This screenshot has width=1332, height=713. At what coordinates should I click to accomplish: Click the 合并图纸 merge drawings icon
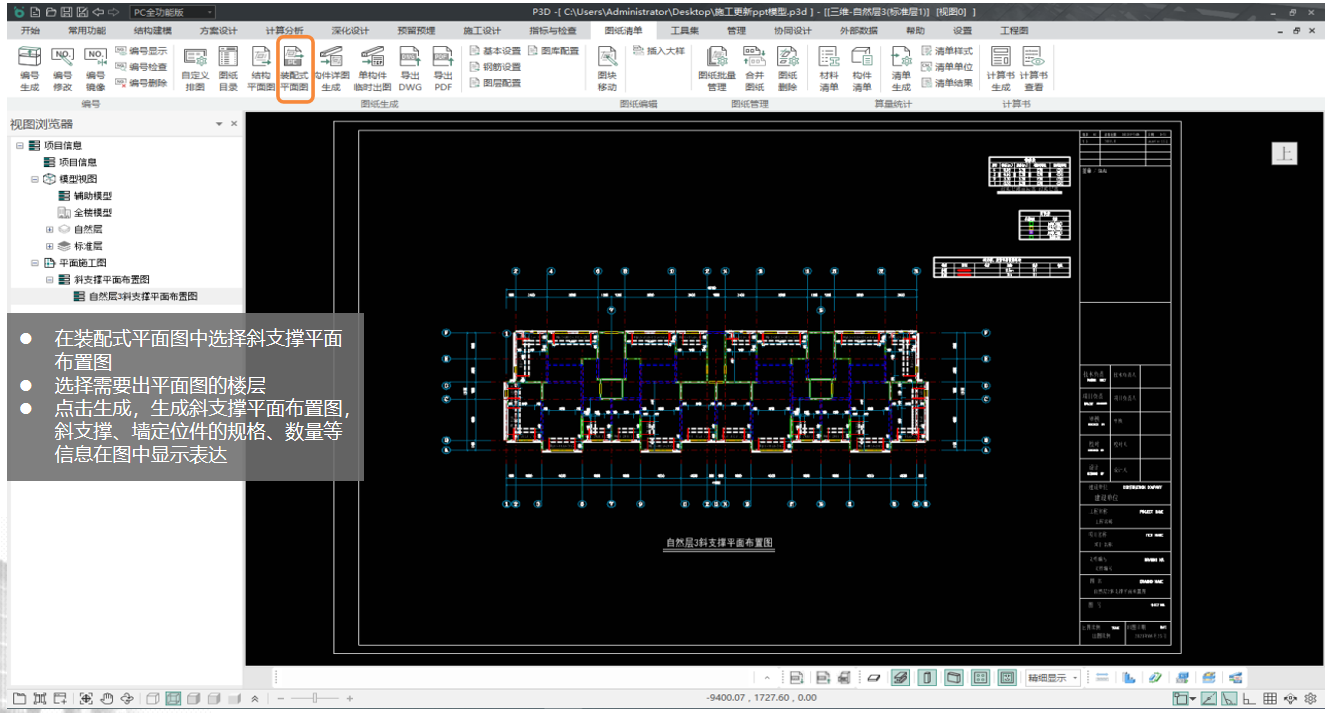pyautogui.click(x=754, y=68)
